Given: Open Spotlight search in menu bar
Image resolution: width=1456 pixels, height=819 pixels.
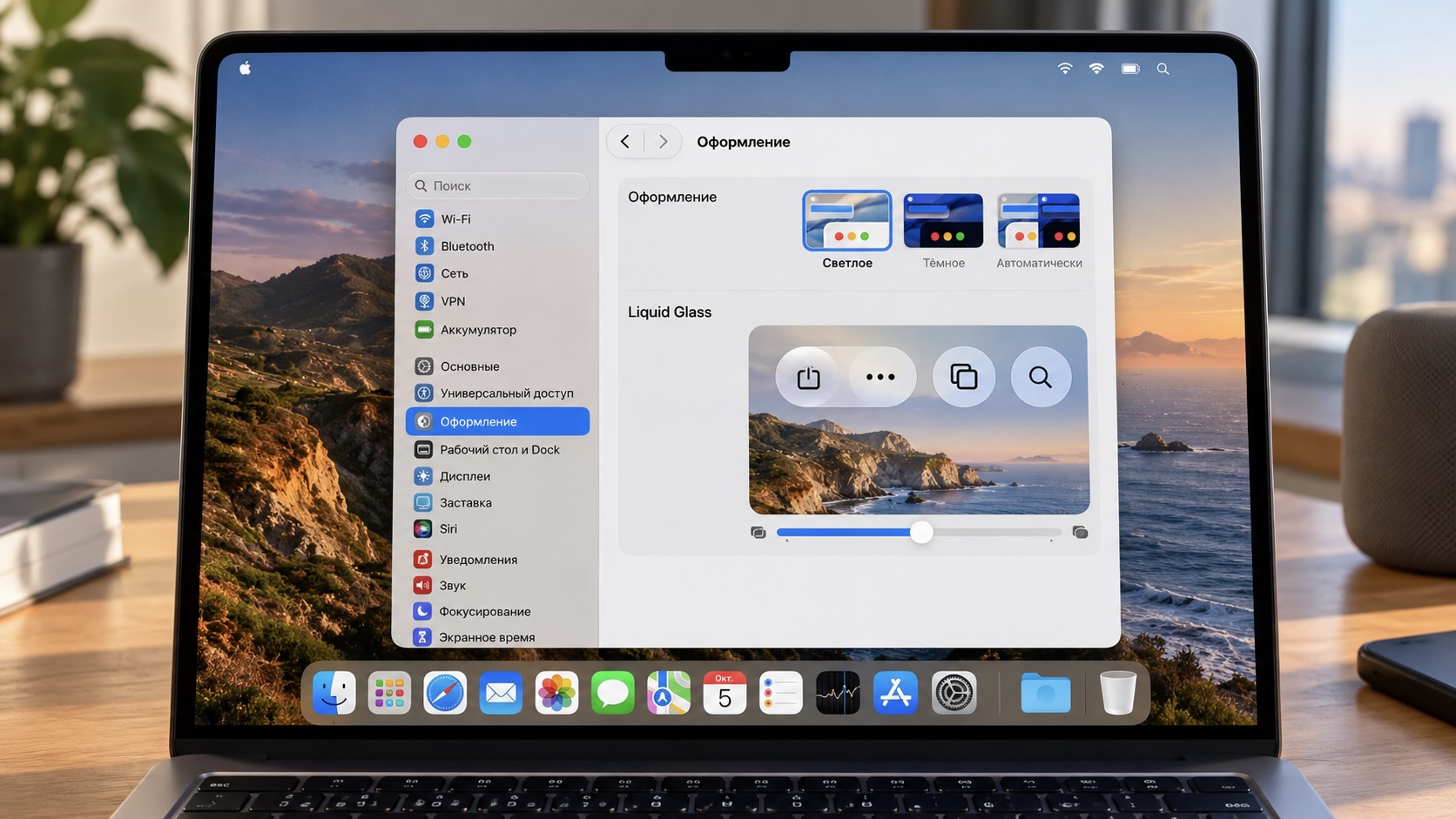Looking at the screenshot, I should click(x=1163, y=69).
